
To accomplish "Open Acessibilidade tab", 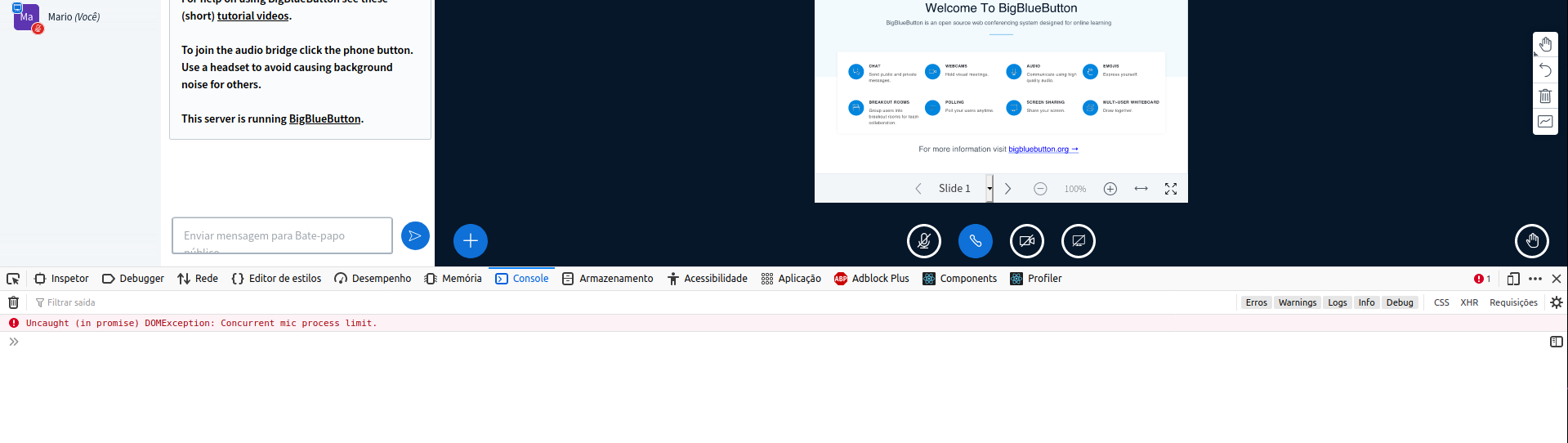I will click(x=707, y=279).
